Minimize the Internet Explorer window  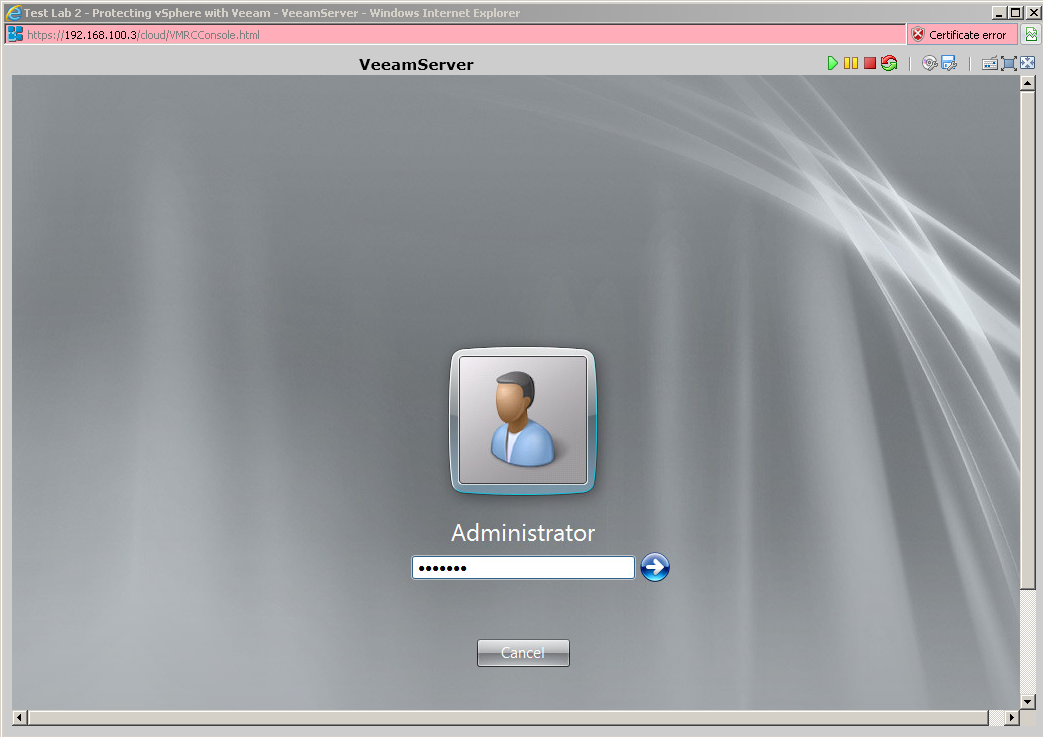click(x=998, y=13)
